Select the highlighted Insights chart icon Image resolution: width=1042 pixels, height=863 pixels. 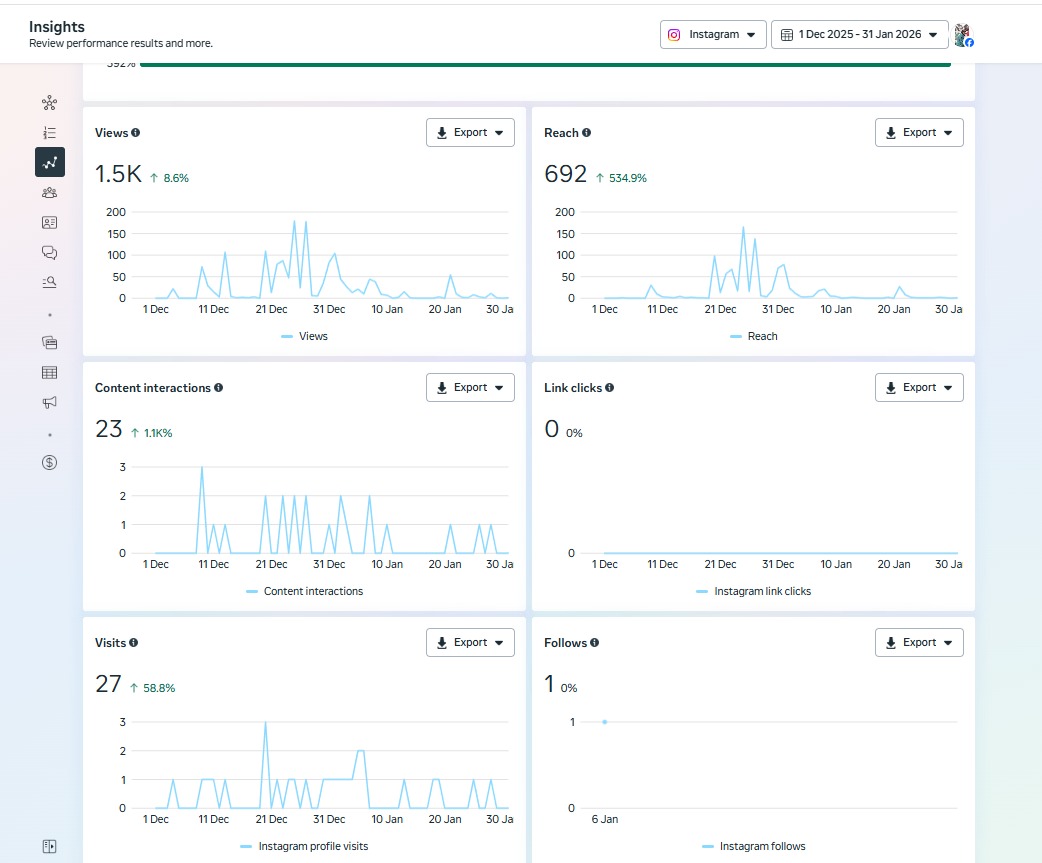click(x=50, y=162)
